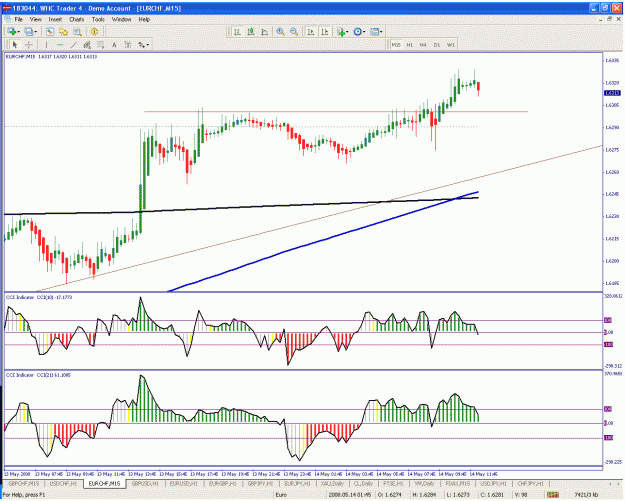Open the Tools menu
625x501 pixels.
pyautogui.click(x=98, y=19)
